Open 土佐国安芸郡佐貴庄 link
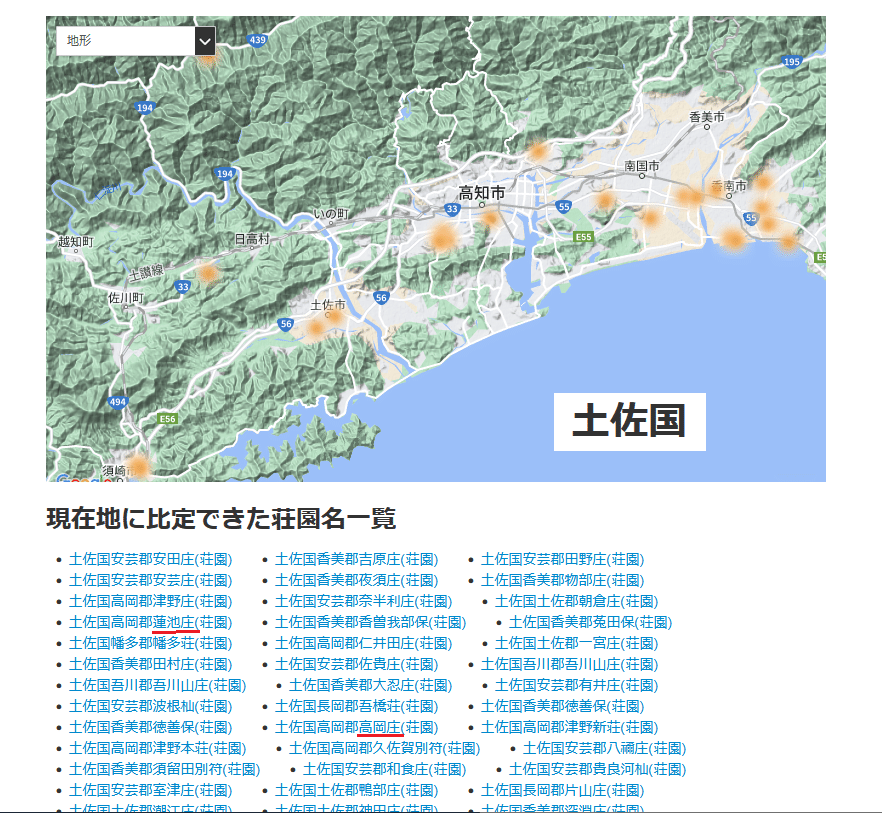The image size is (882, 813). (x=357, y=664)
